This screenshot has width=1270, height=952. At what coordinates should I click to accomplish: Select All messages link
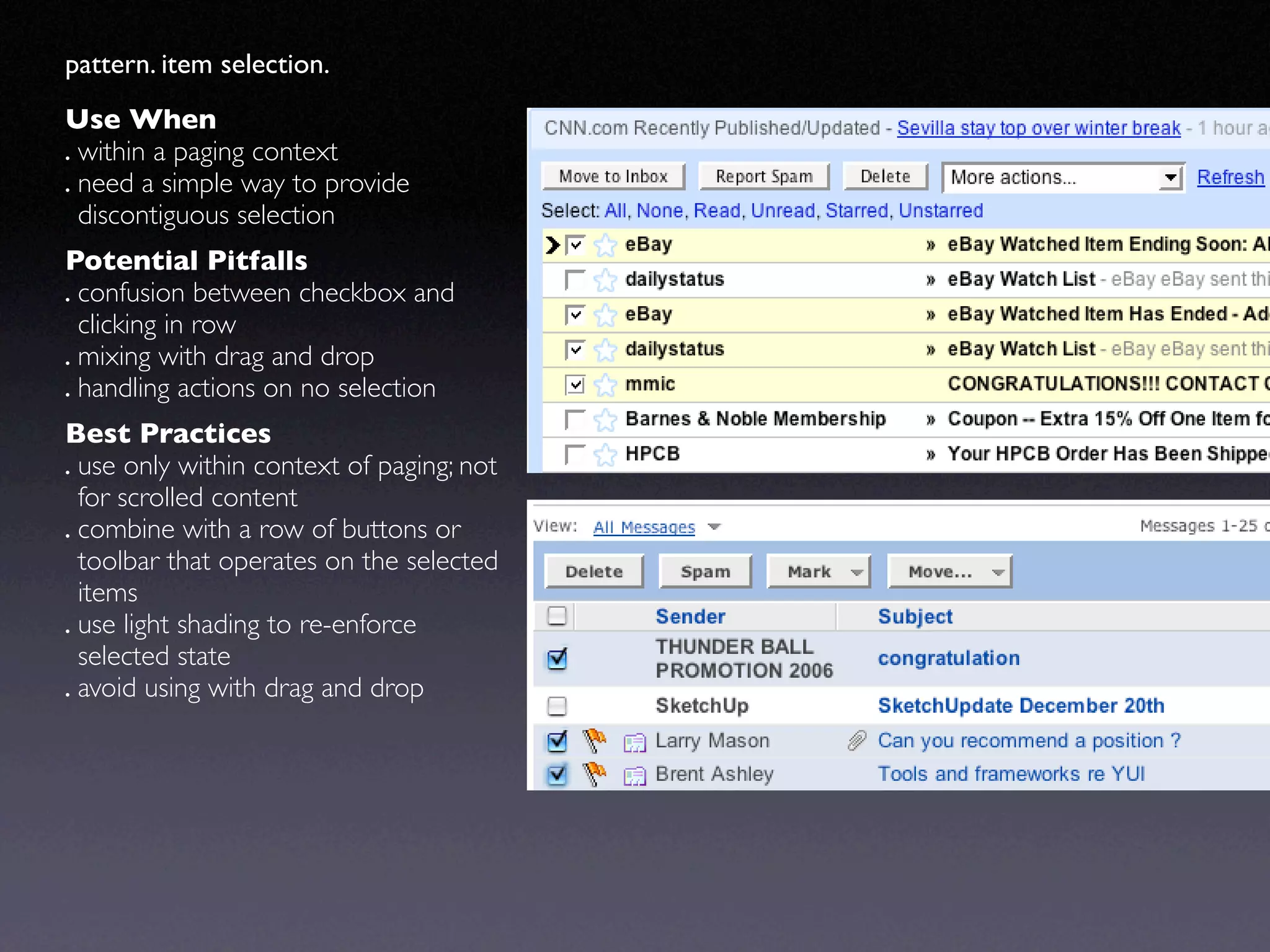615,211
